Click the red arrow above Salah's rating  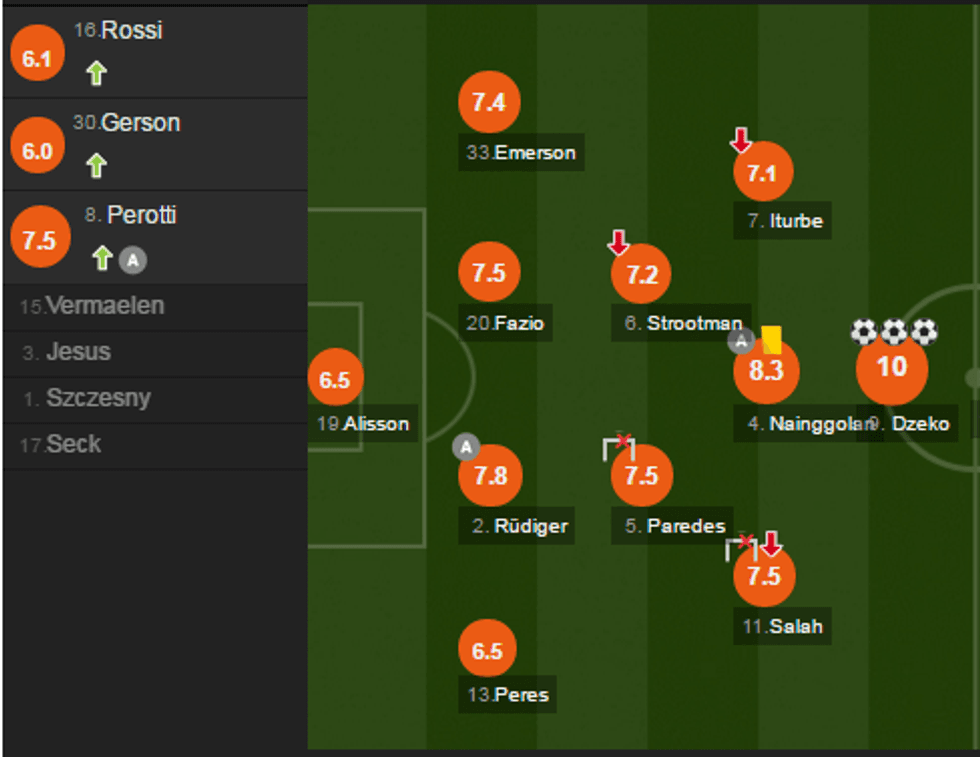(x=770, y=544)
